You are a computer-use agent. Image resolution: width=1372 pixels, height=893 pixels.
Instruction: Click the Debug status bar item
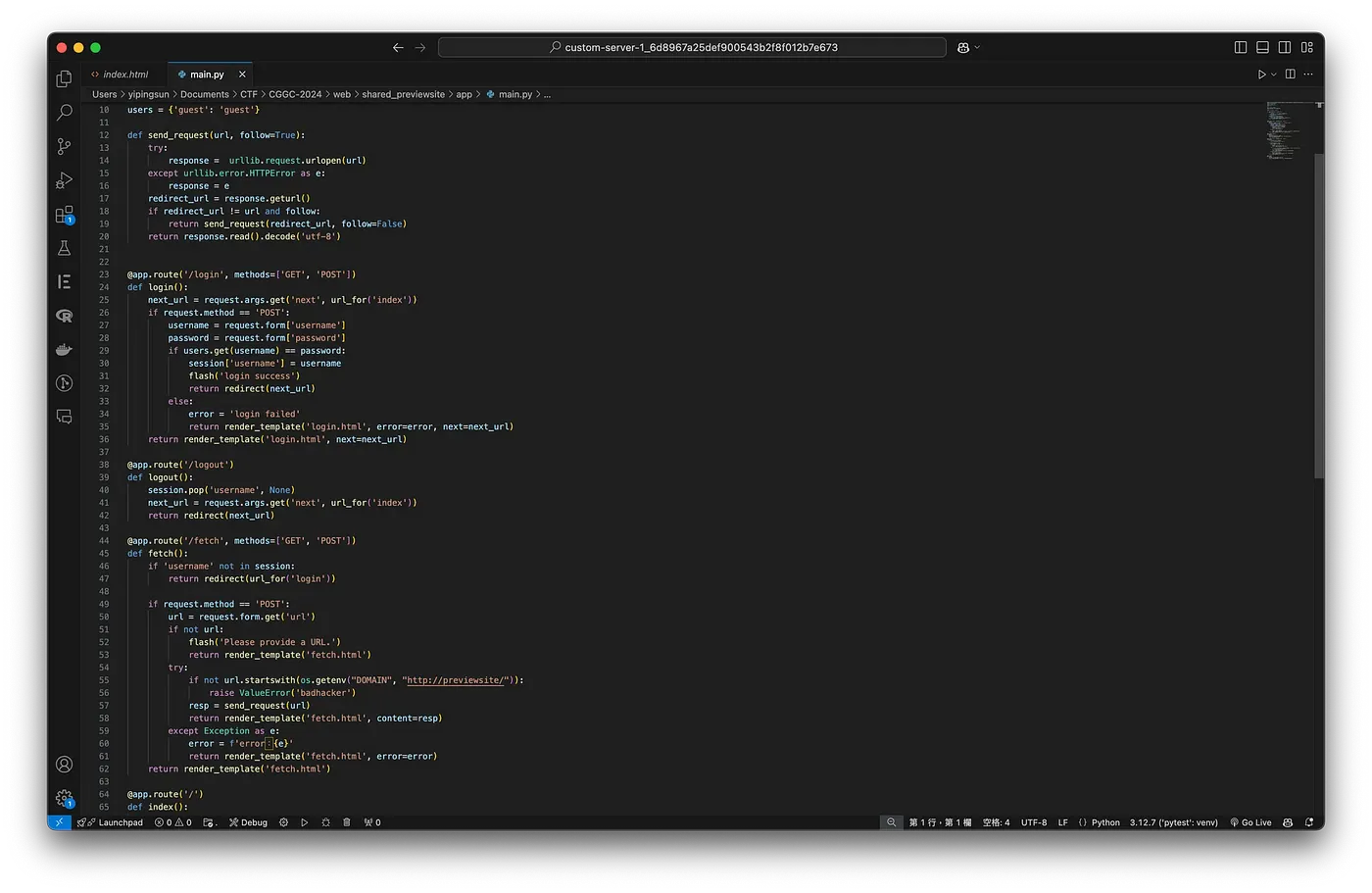point(248,822)
